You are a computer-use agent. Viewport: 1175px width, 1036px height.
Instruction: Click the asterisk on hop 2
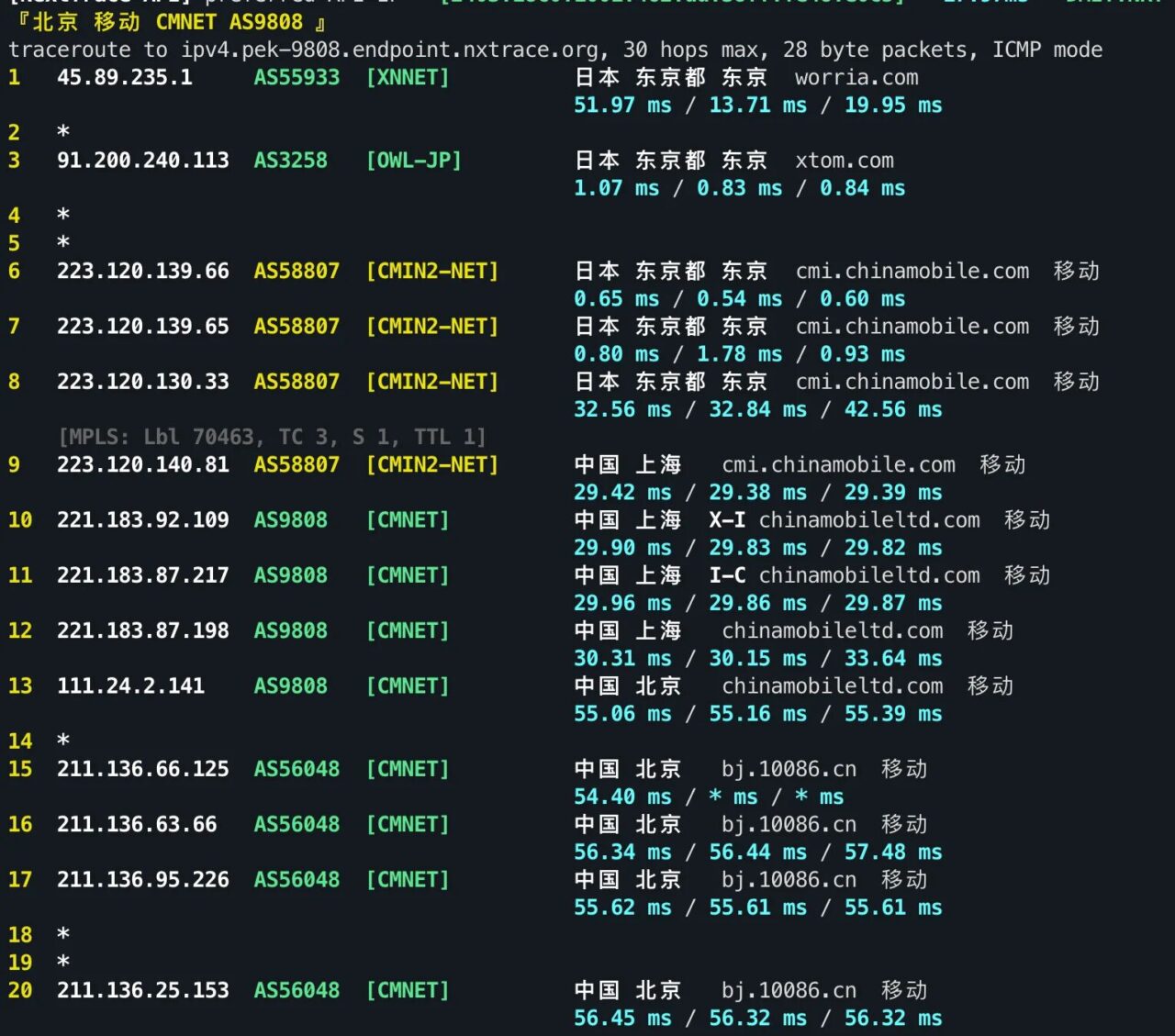(63, 133)
